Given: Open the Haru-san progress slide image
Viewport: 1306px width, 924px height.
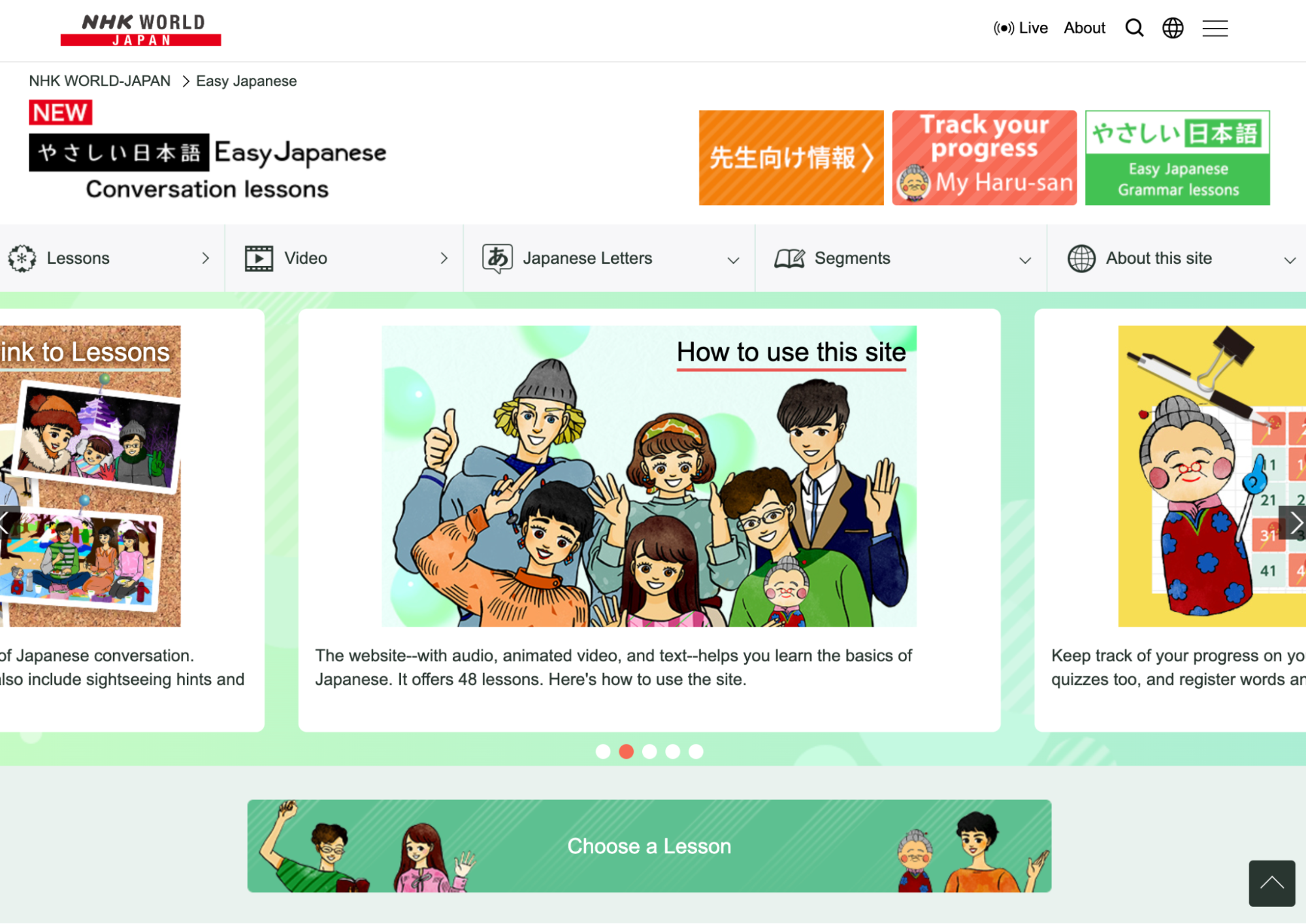Looking at the screenshot, I should pos(1212,476).
